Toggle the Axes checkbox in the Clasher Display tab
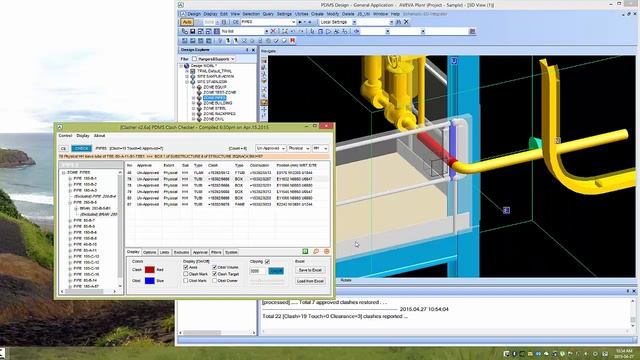640x360 pixels. 186,267
